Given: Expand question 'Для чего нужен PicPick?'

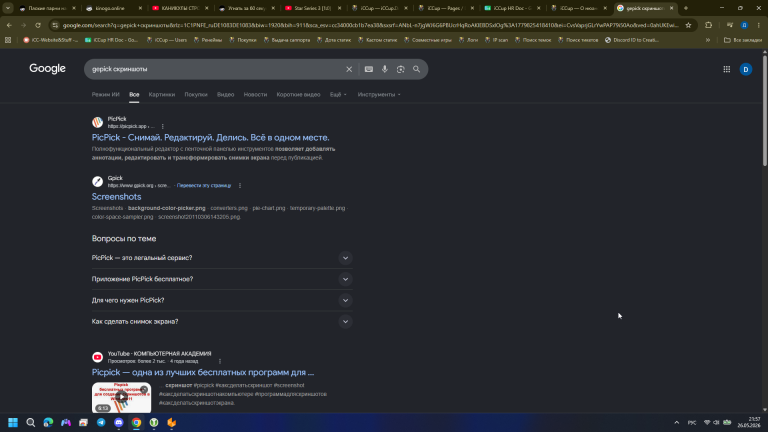Looking at the screenshot, I should pos(222,300).
